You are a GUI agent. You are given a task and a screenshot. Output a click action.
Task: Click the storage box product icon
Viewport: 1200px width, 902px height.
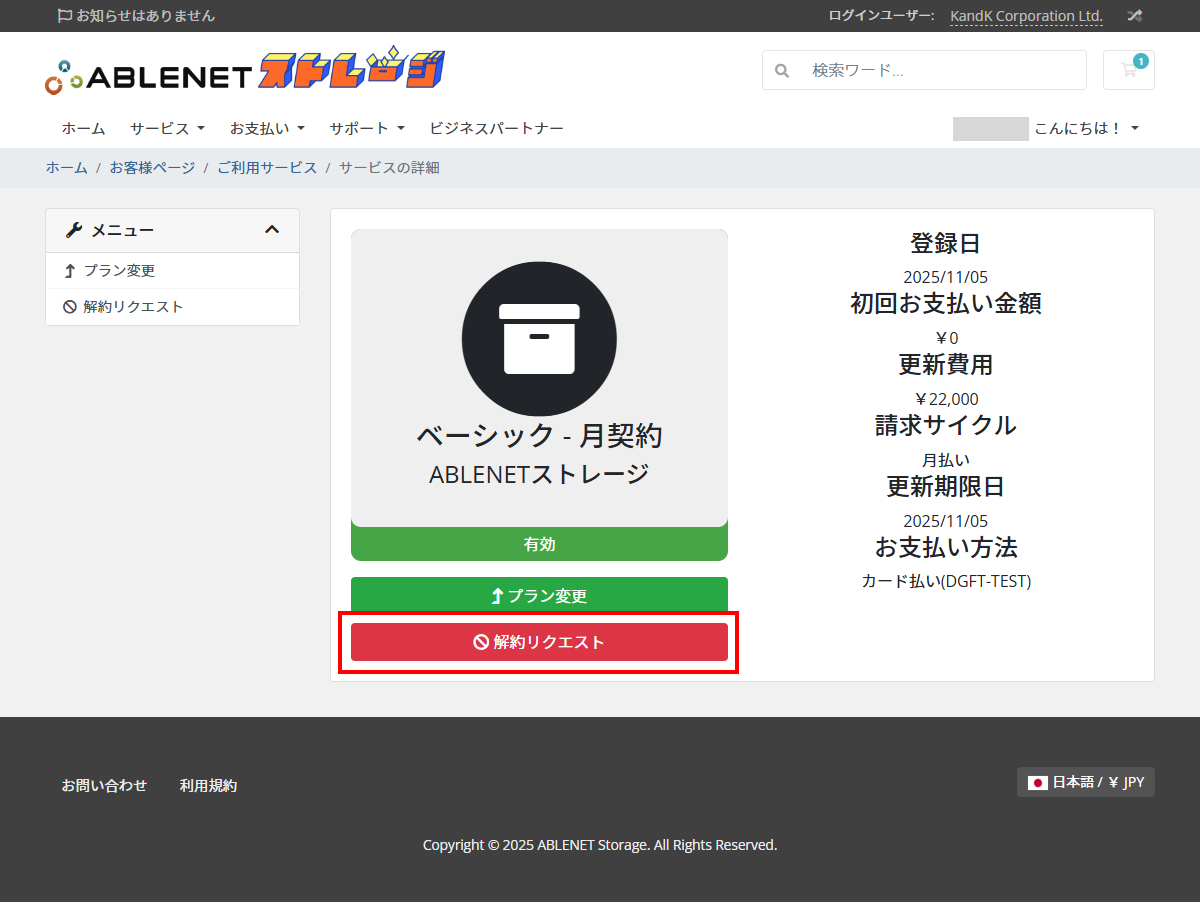pos(539,339)
